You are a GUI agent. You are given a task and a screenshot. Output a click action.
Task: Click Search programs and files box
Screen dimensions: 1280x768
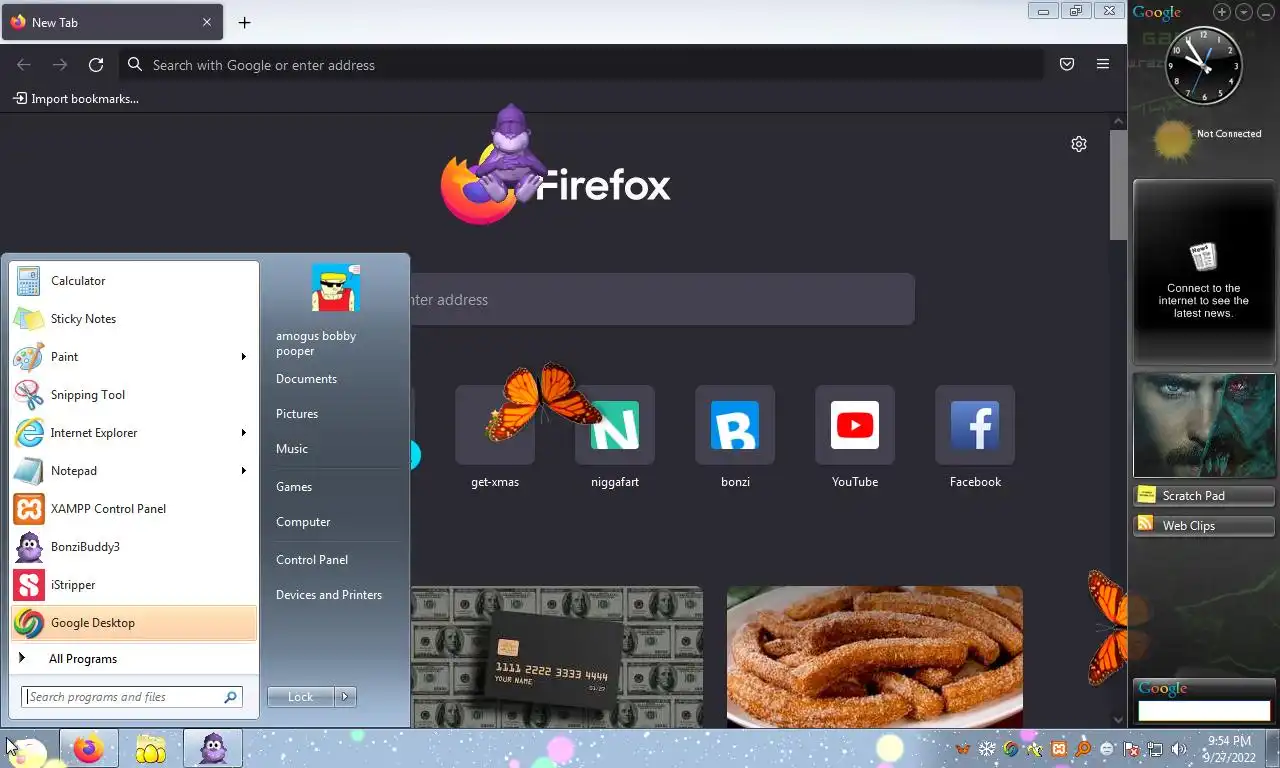click(132, 697)
